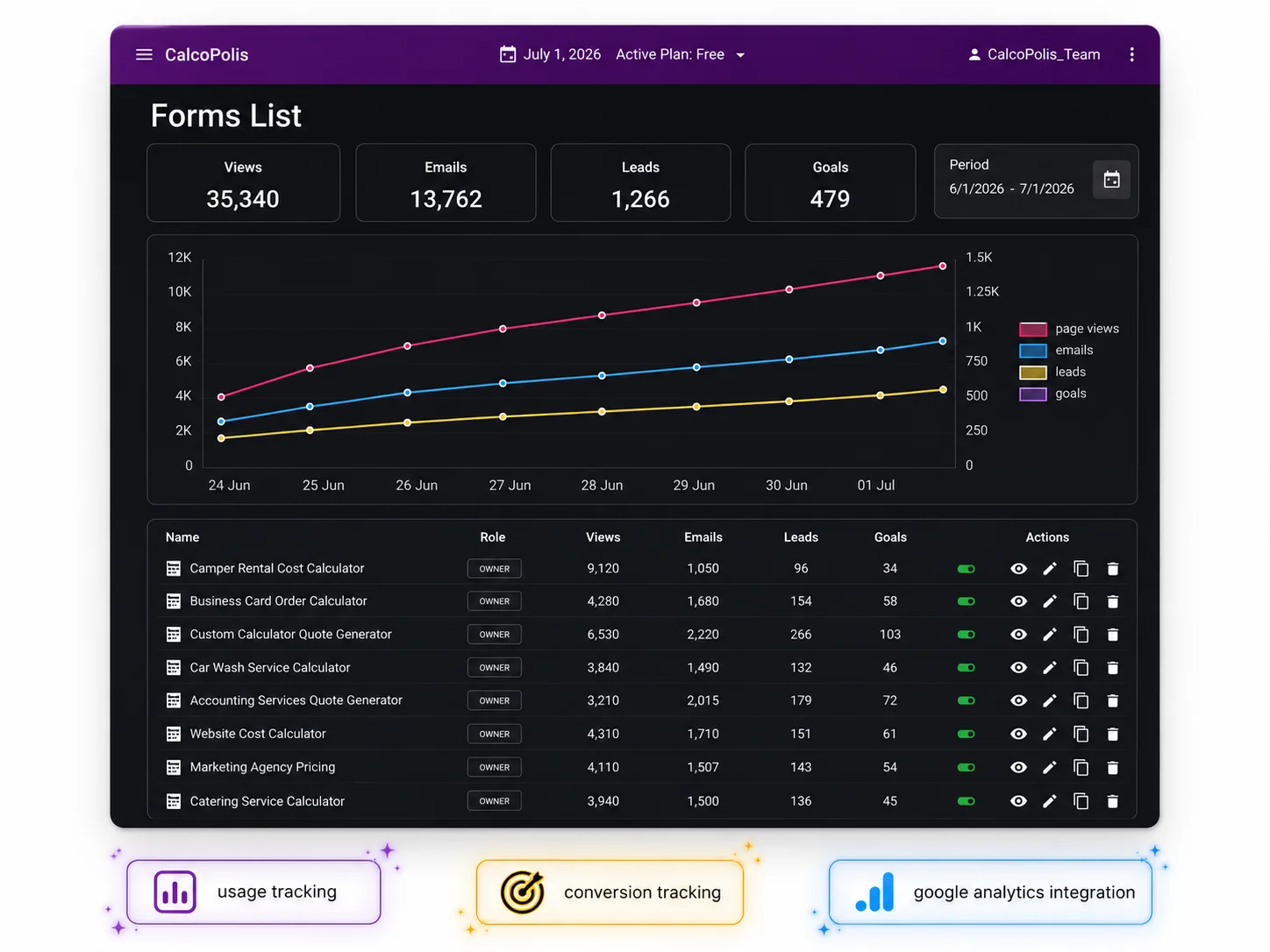Click the usage tracking feature badge
The width and height of the screenshot is (1270, 952).
pos(253,892)
